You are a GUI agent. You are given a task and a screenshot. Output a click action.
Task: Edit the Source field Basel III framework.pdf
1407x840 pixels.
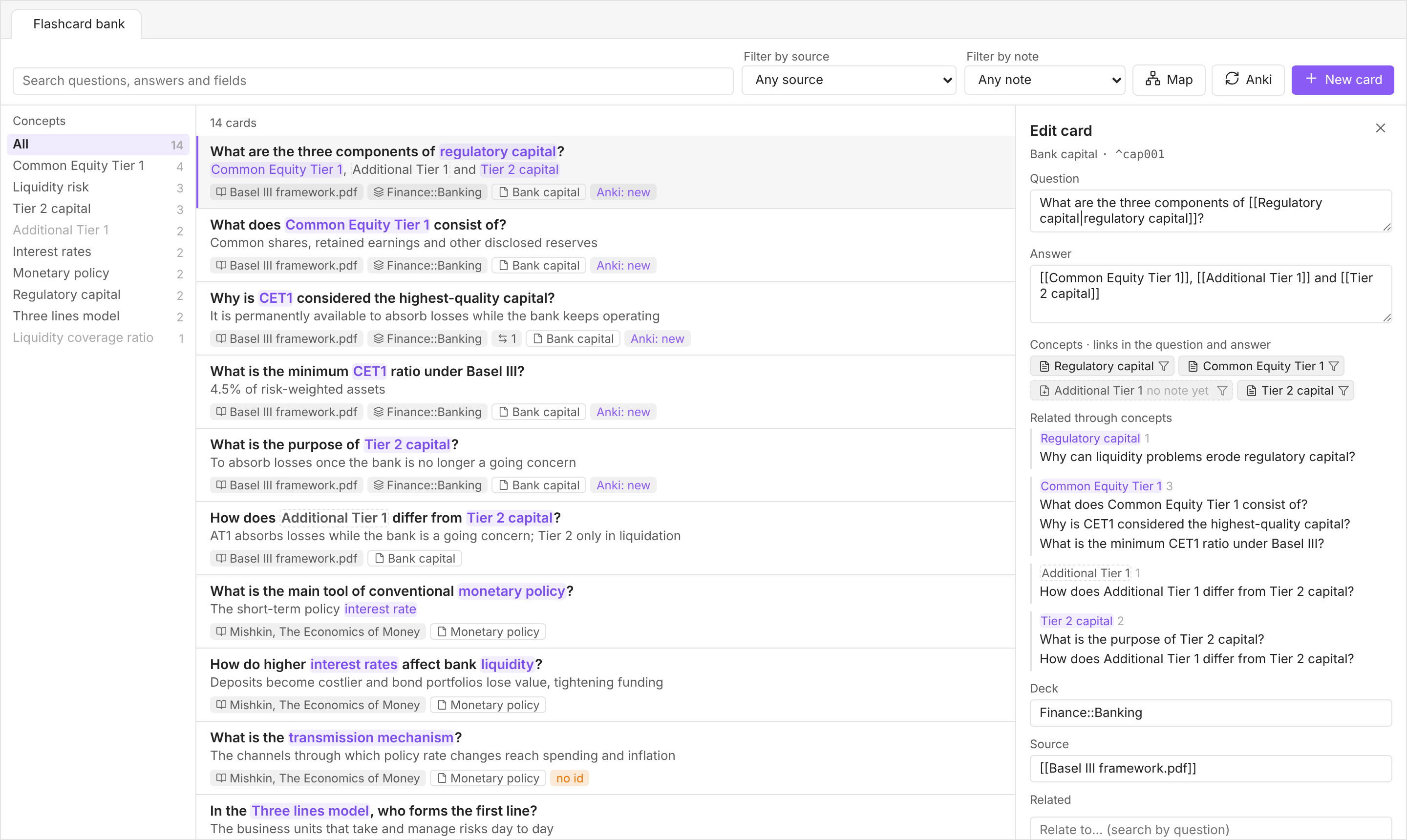click(x=1210, y=768)
